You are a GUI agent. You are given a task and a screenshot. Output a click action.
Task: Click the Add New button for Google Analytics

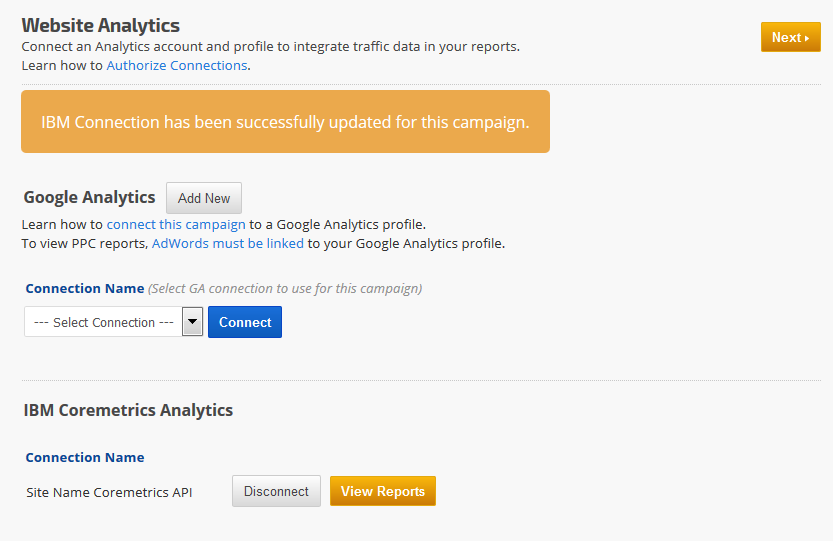[204, 198]
